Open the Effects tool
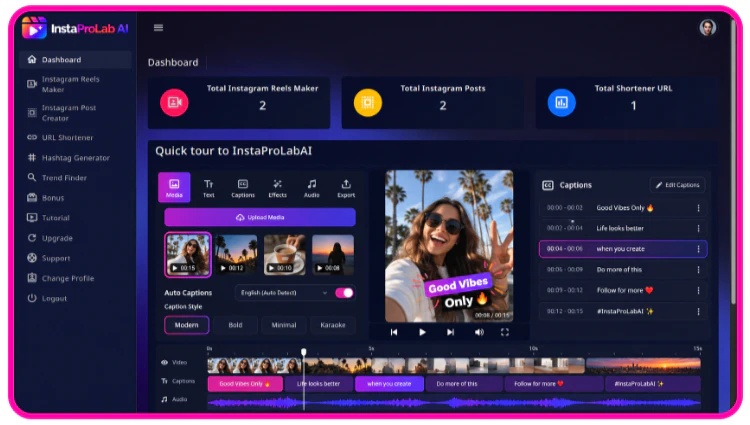Image resolution: width=750 pixels, height=425 pixels. click(277, 188)
